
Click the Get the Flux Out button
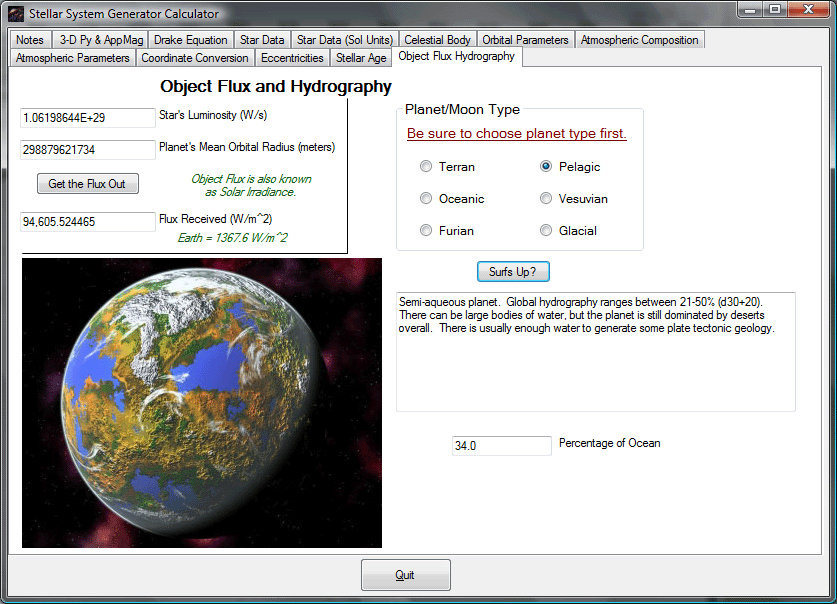click(88, 184)
